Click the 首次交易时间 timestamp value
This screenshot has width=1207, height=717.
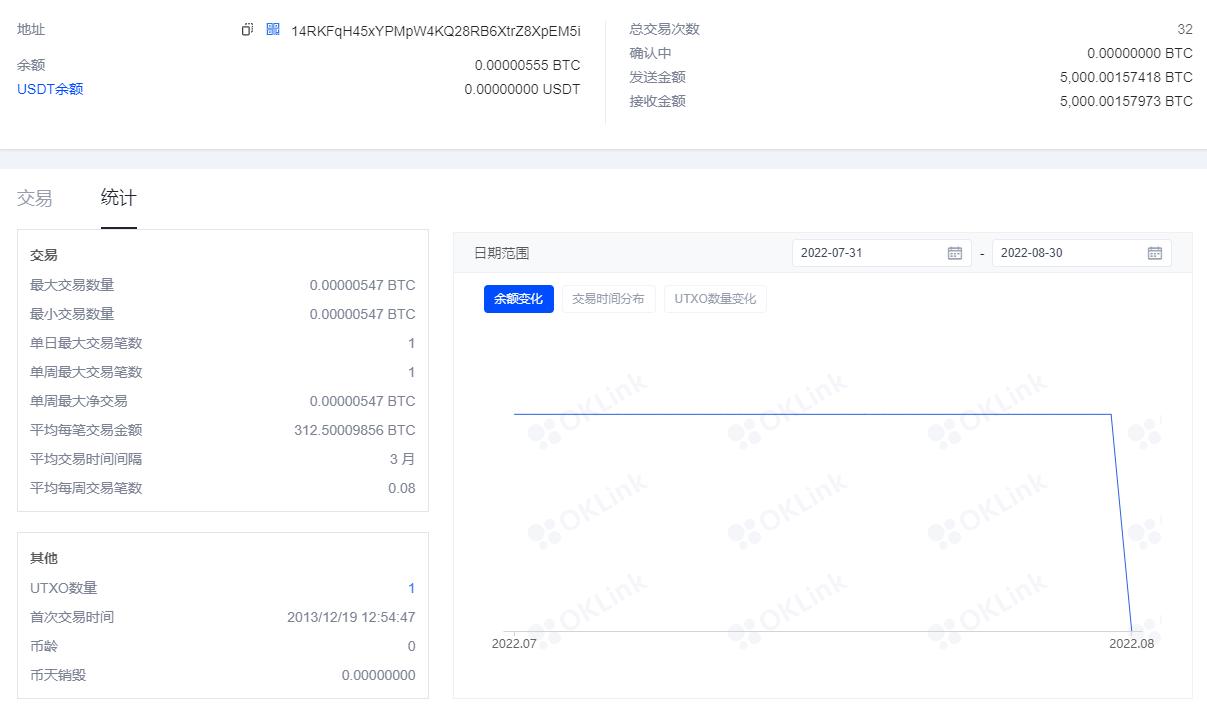350,617
